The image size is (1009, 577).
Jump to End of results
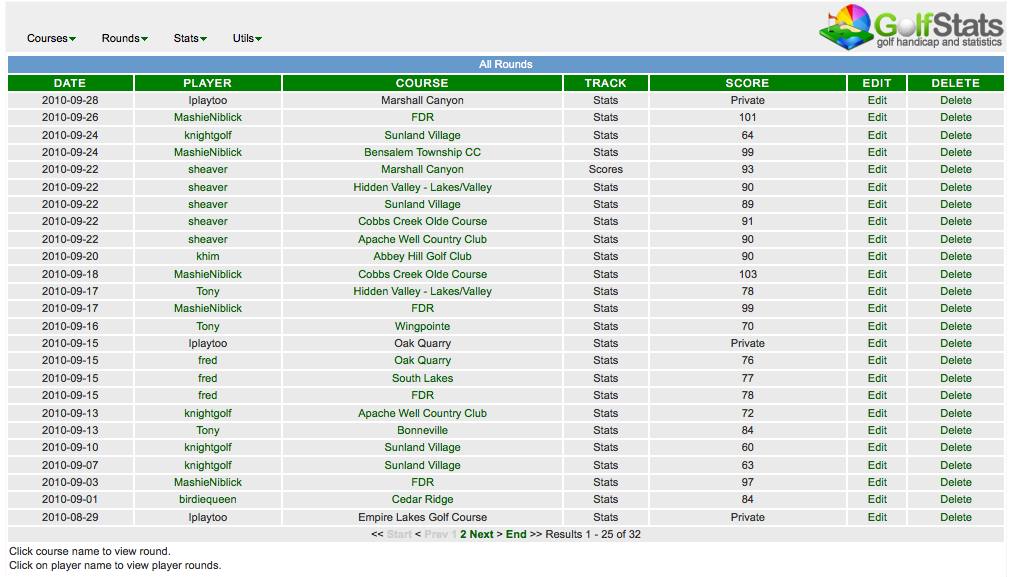[x=516, y=535]
